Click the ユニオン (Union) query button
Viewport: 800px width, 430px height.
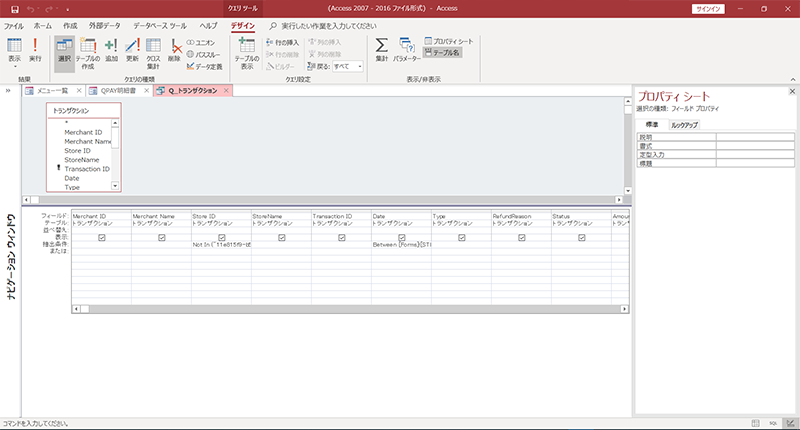tap(205, 42)
